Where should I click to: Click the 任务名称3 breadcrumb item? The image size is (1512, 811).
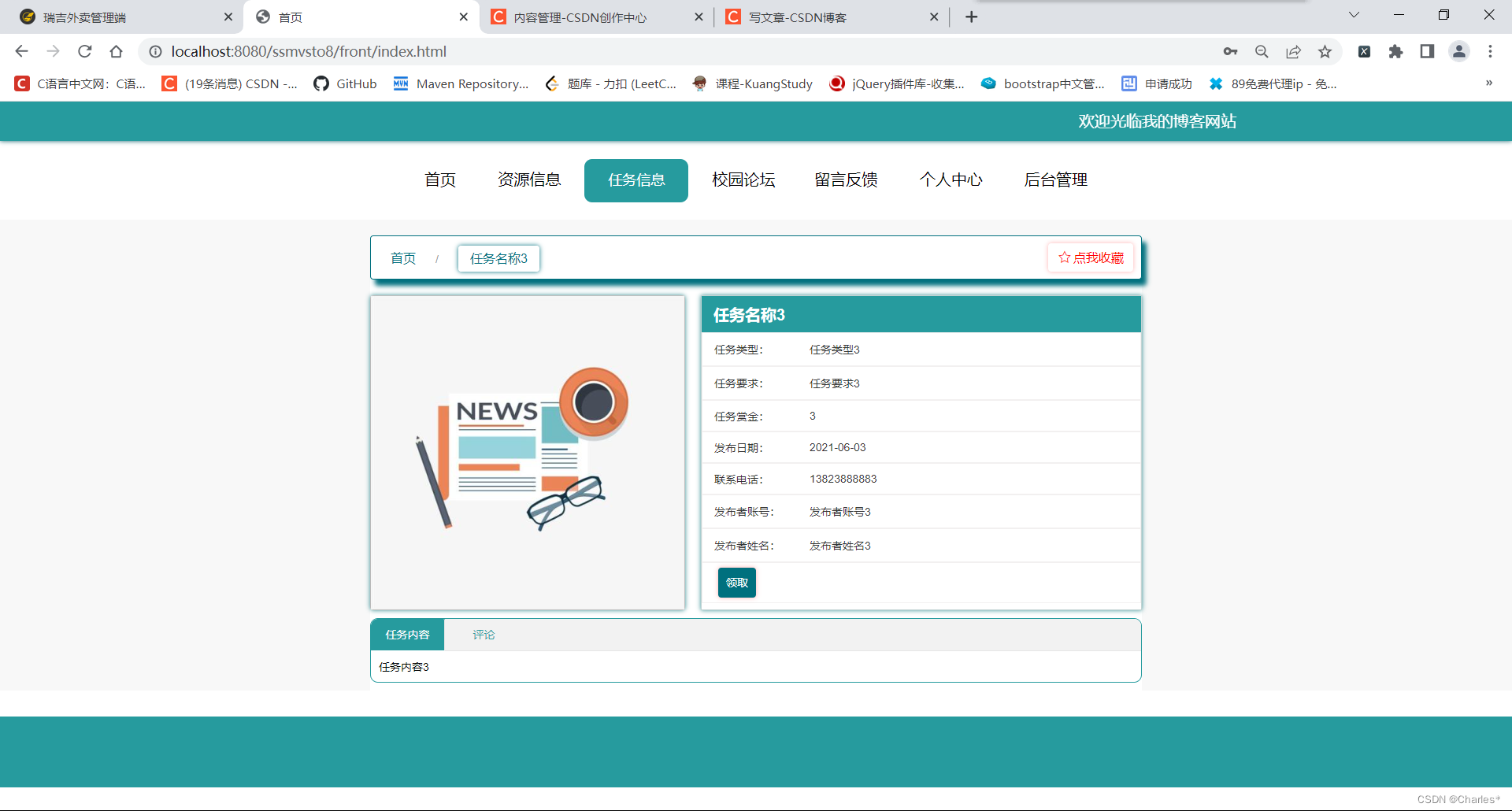[498, 258]
